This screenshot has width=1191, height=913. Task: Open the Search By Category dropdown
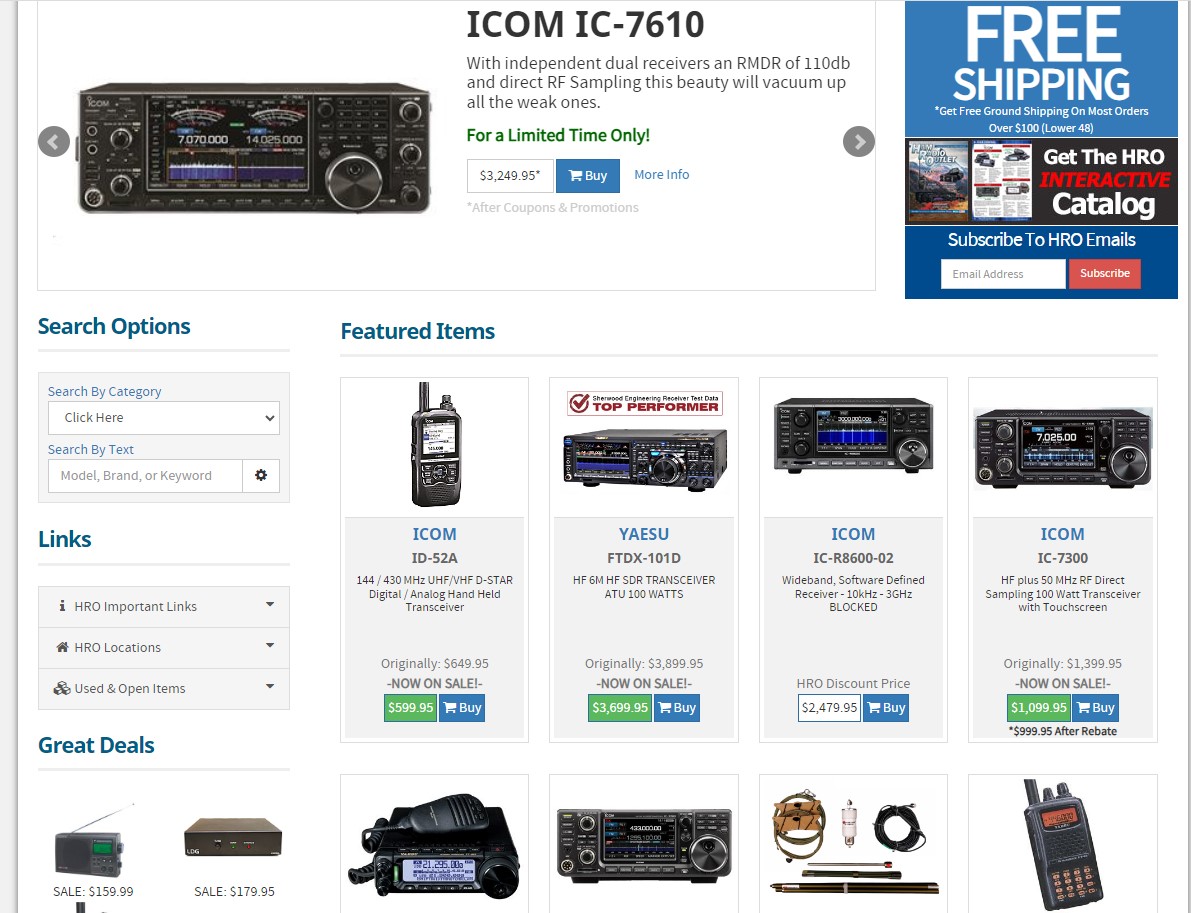[x=163, y=418]
